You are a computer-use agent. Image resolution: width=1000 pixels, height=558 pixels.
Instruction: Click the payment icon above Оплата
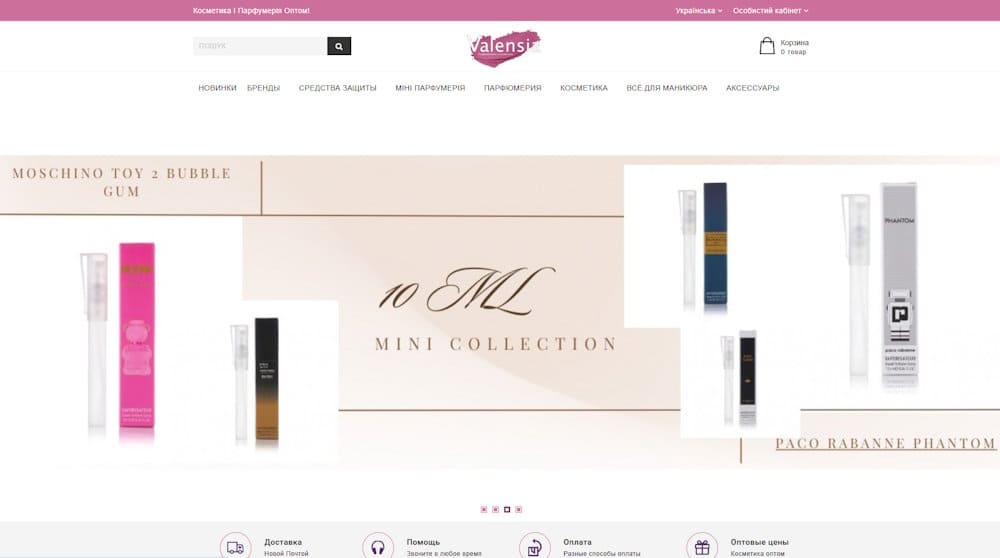534,547
